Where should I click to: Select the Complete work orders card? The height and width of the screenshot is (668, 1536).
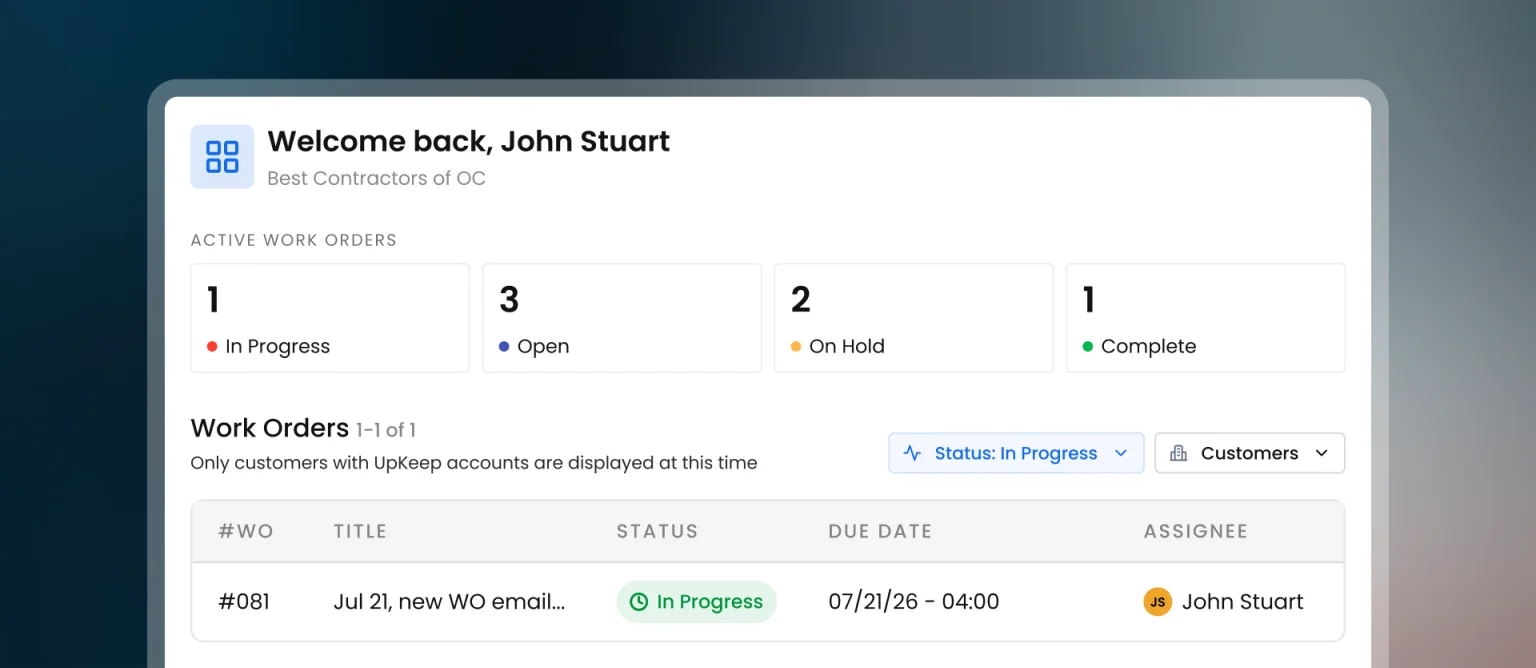[x=1206, y=318]
